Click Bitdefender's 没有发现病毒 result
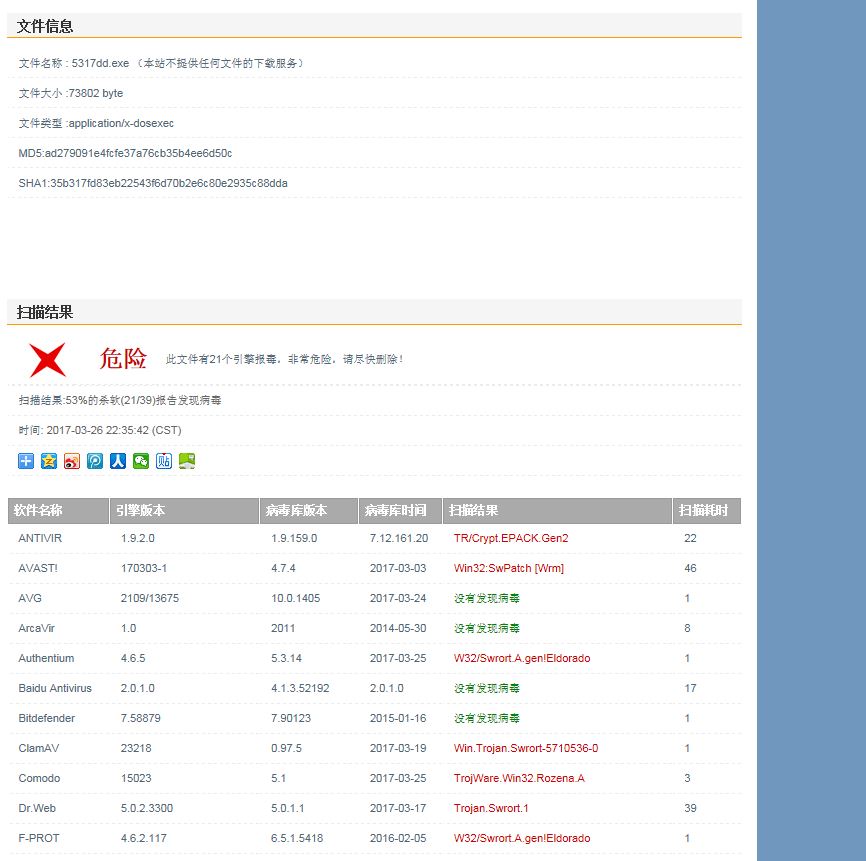Image resolution: width=866 pixels, height=861 pixels. pos(487,718)
